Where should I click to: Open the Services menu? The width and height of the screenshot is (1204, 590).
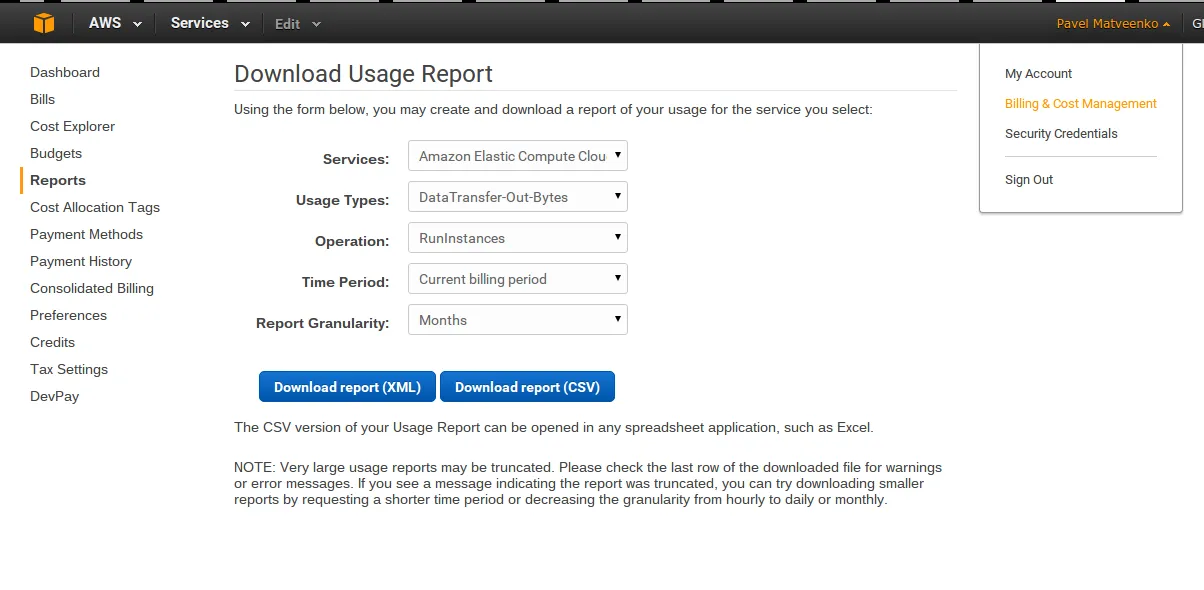[x=210, y=23]
